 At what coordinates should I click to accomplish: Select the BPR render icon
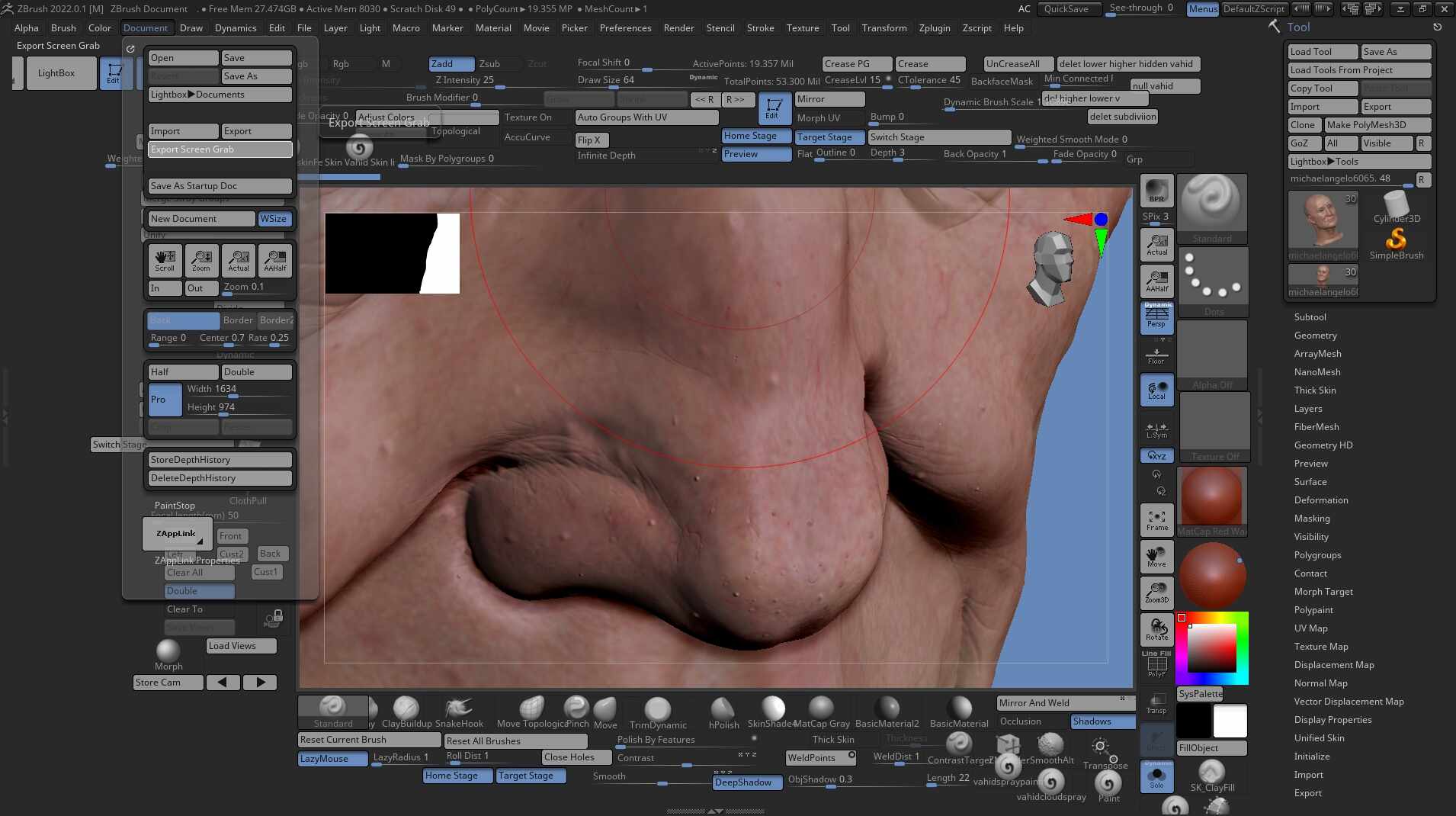(x=1156, y=190)
